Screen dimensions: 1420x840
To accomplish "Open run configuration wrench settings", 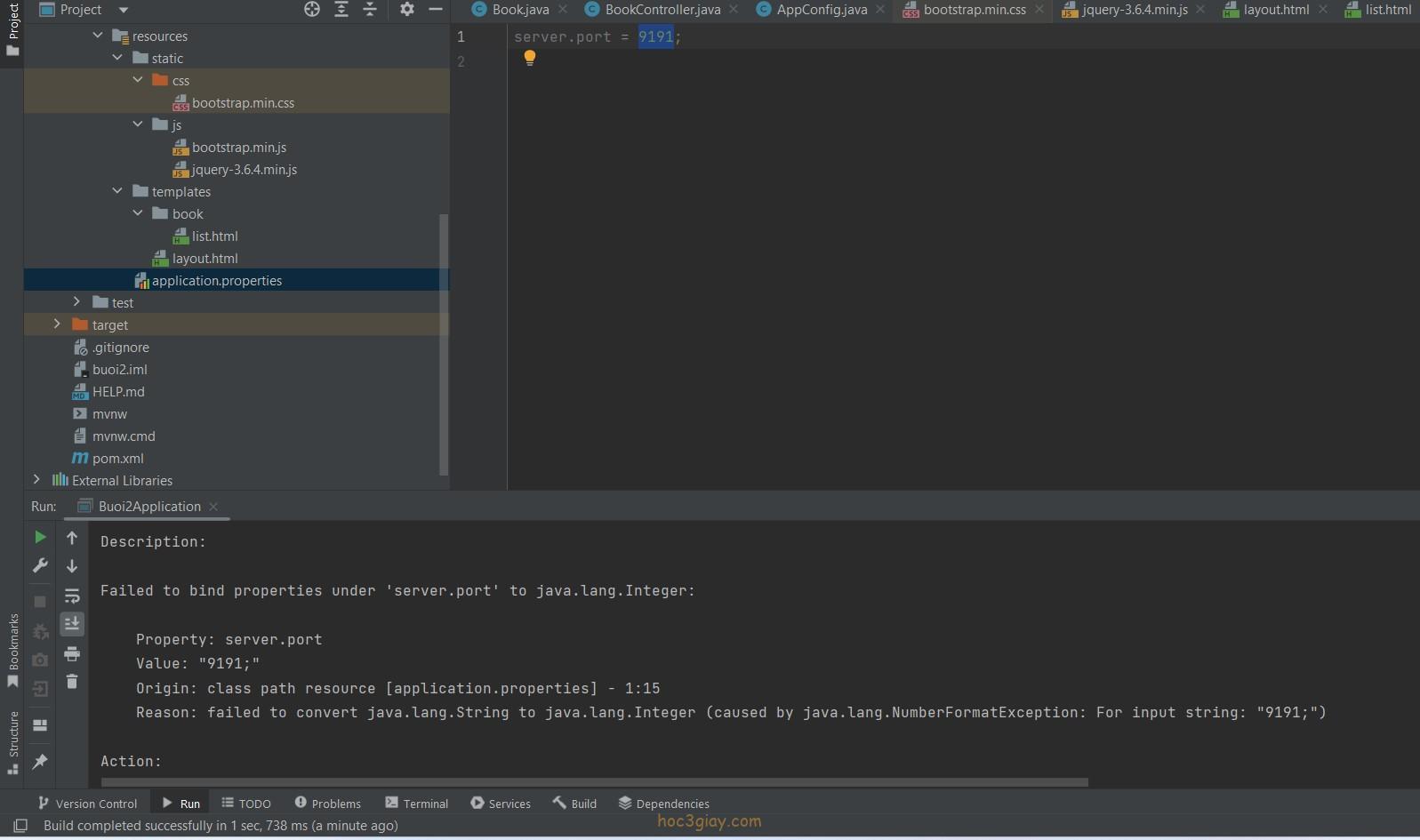I will [40, 566].
